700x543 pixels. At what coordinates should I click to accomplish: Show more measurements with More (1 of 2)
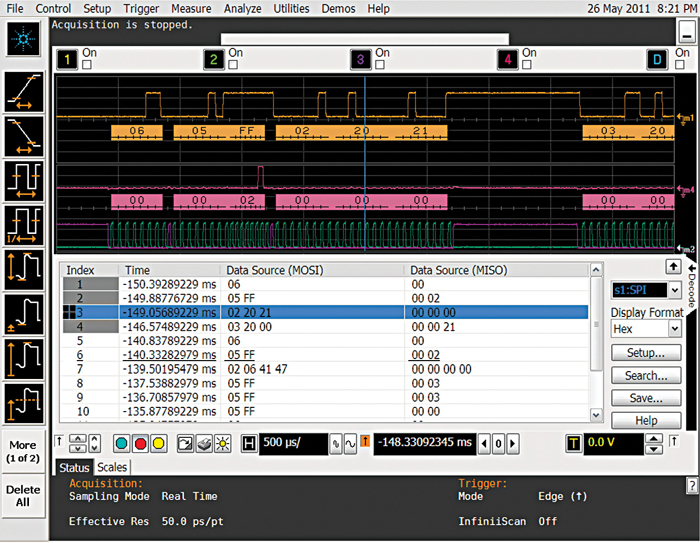point(23,450)
